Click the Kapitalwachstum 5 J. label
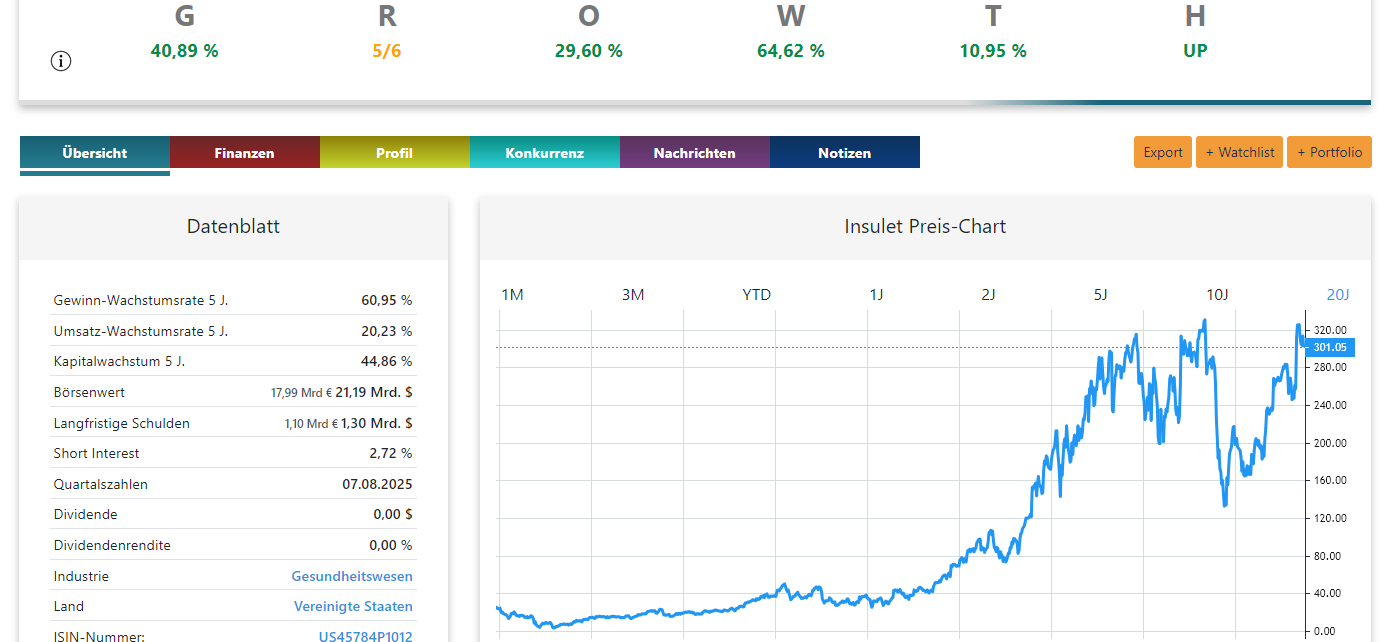This screenshot has height=642, width=1387. pyautogui.click(x=119, y=361)
